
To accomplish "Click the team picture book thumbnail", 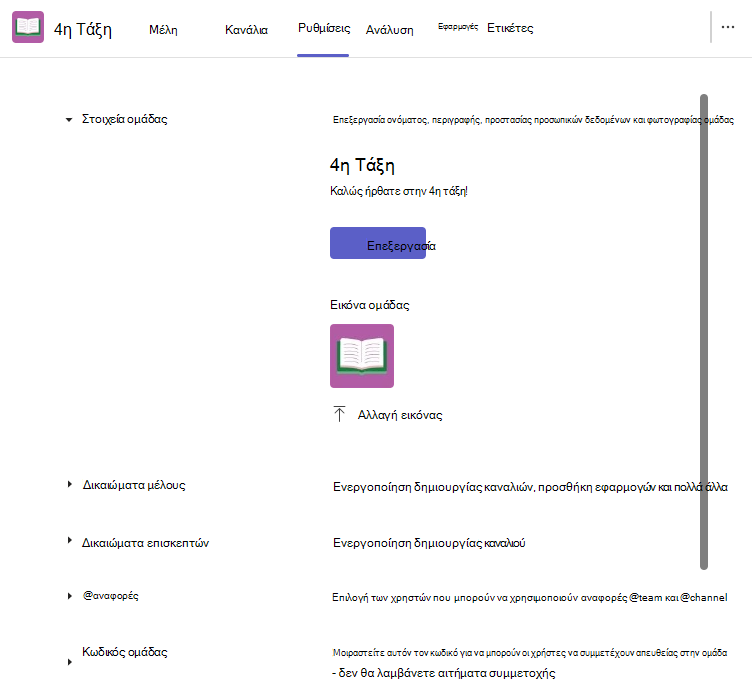I will coord(362,356).
